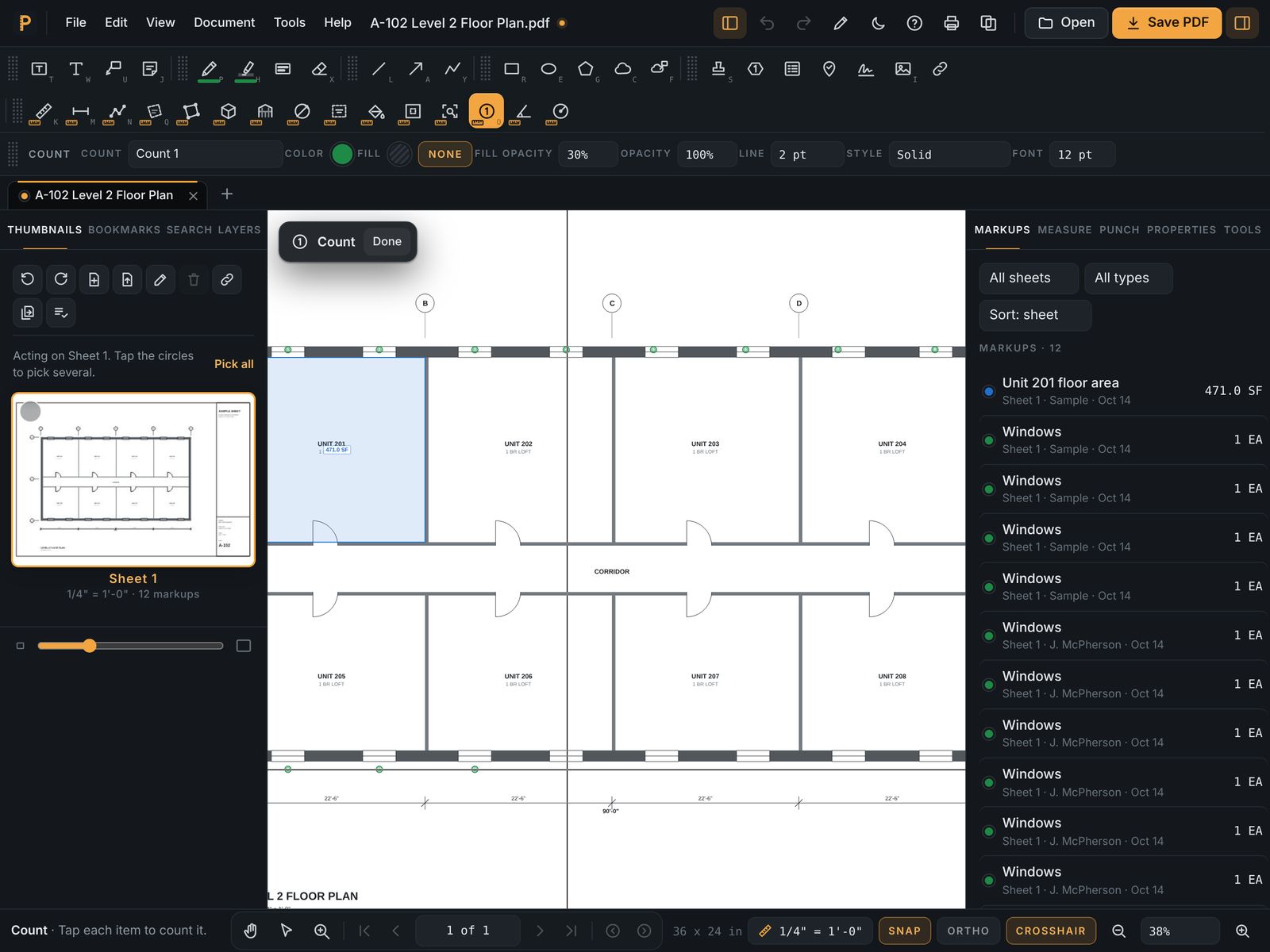Switch to the BOOKMARKS tab
The width and height of the screenshot is (1270, 952).
click(124, 230)
